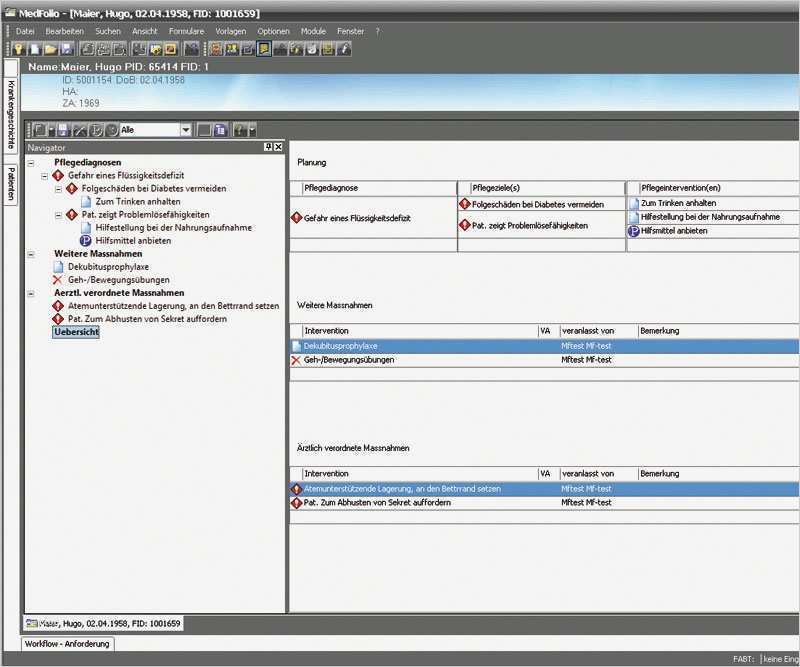Close the Navigator panel
This screenshot has height=667, width=800.
point(278,147)
